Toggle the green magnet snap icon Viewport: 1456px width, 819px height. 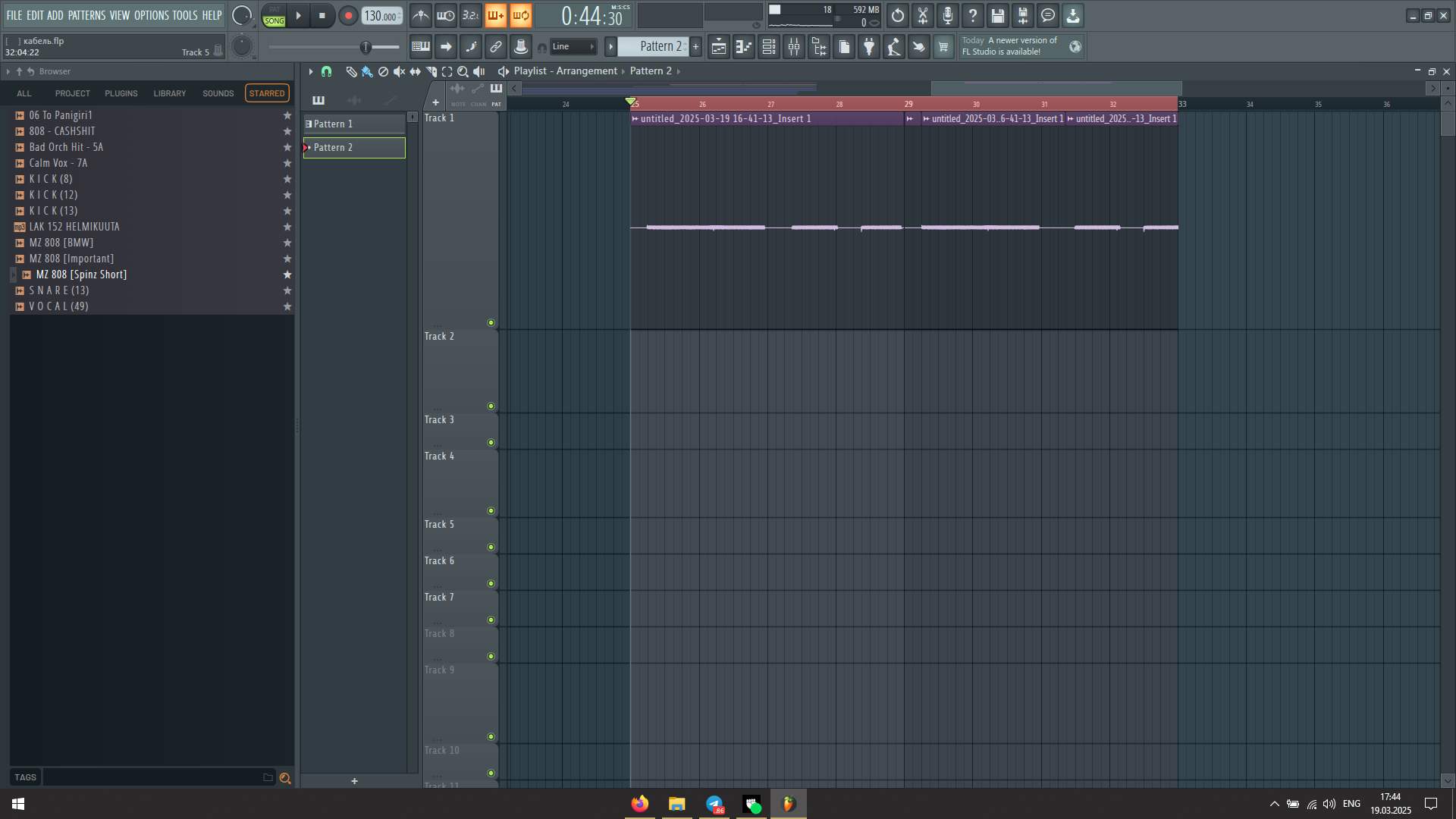click(x=326, y=71)
